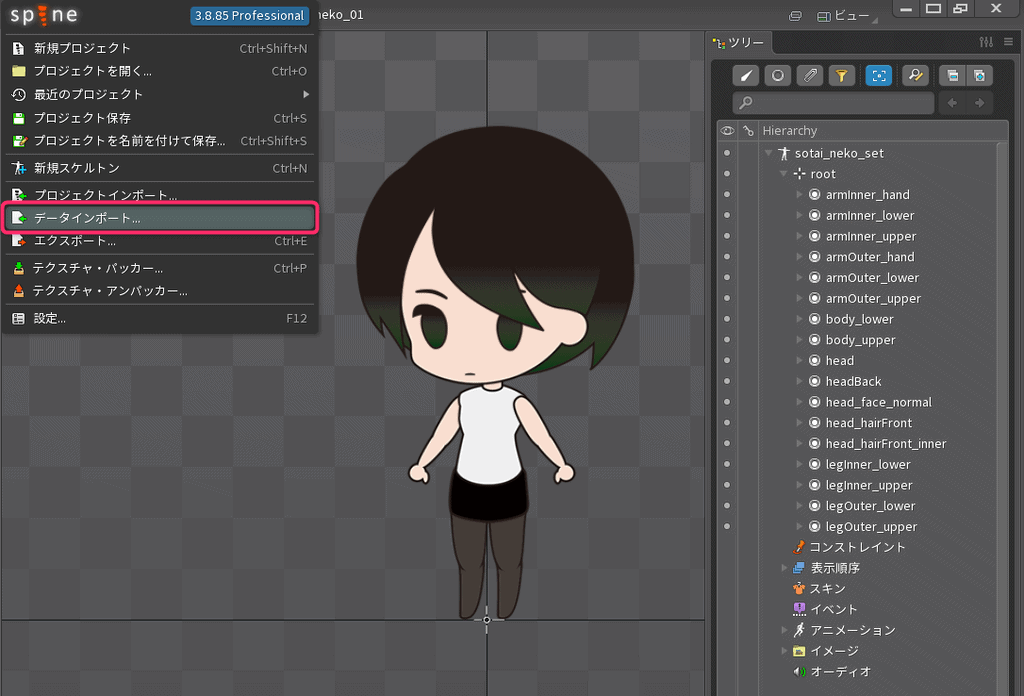The width and height of the screenshot is (1024, 696).
Task: Toggle visibility dot for legOuter_upper
Action: 727,526
